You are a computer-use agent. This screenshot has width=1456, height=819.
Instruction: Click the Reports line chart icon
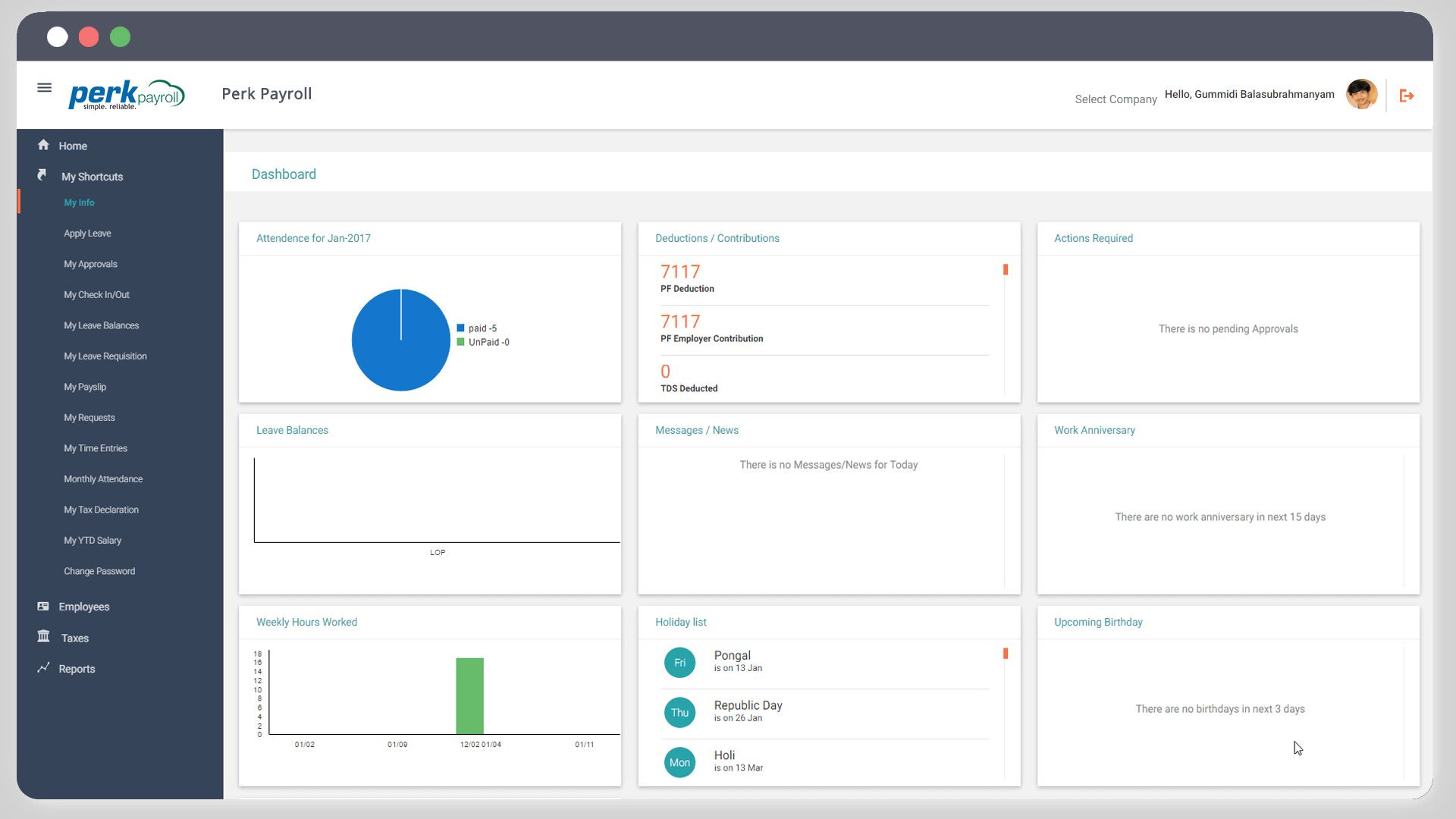(43, 668)
